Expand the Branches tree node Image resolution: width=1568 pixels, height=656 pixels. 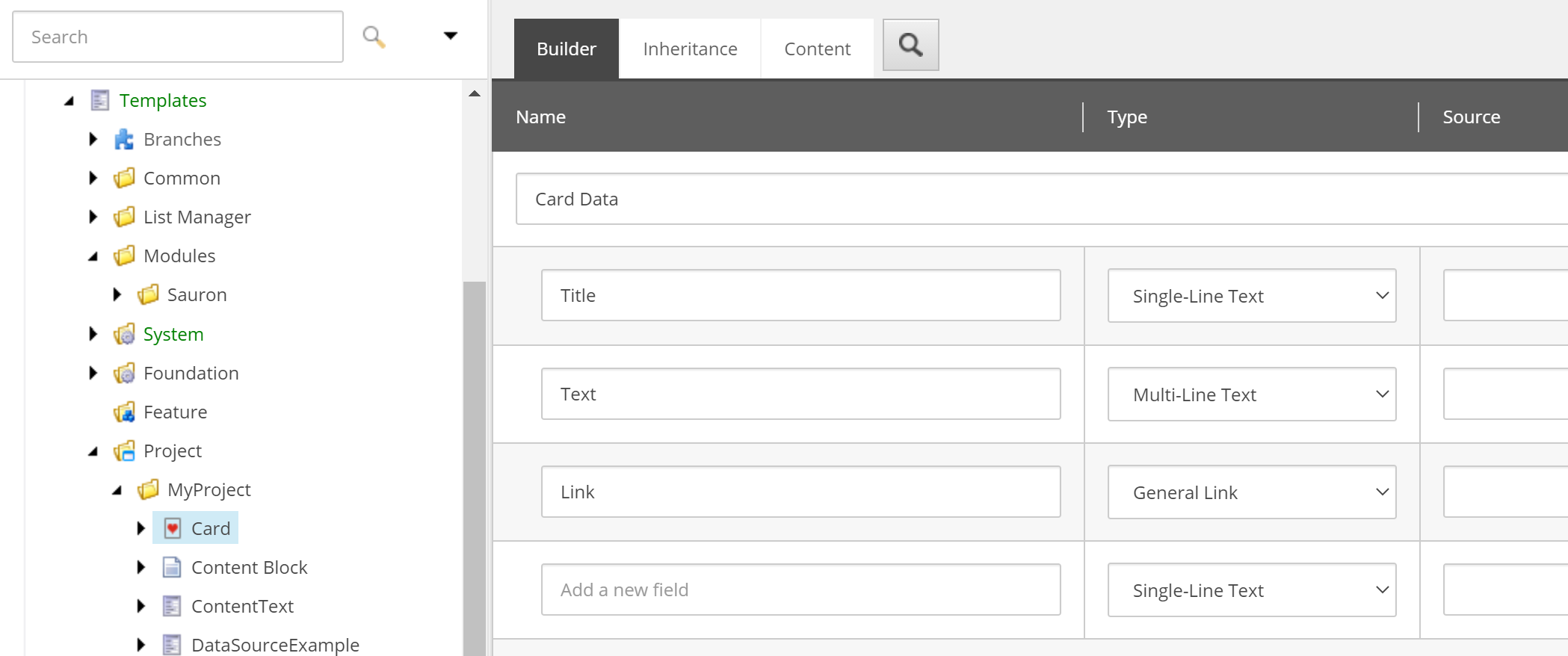93,139
